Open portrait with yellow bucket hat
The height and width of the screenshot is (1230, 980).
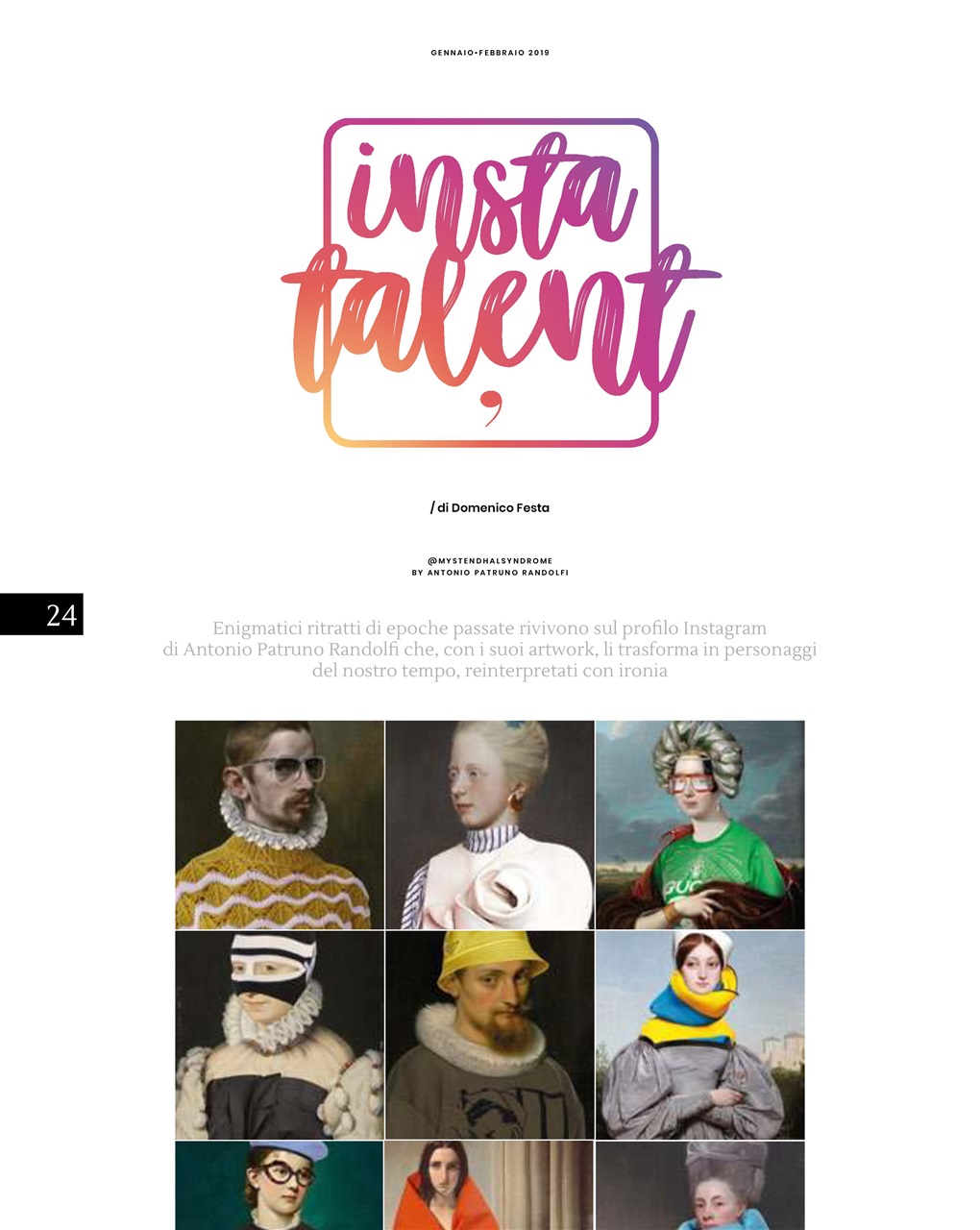coord(490,1035)
